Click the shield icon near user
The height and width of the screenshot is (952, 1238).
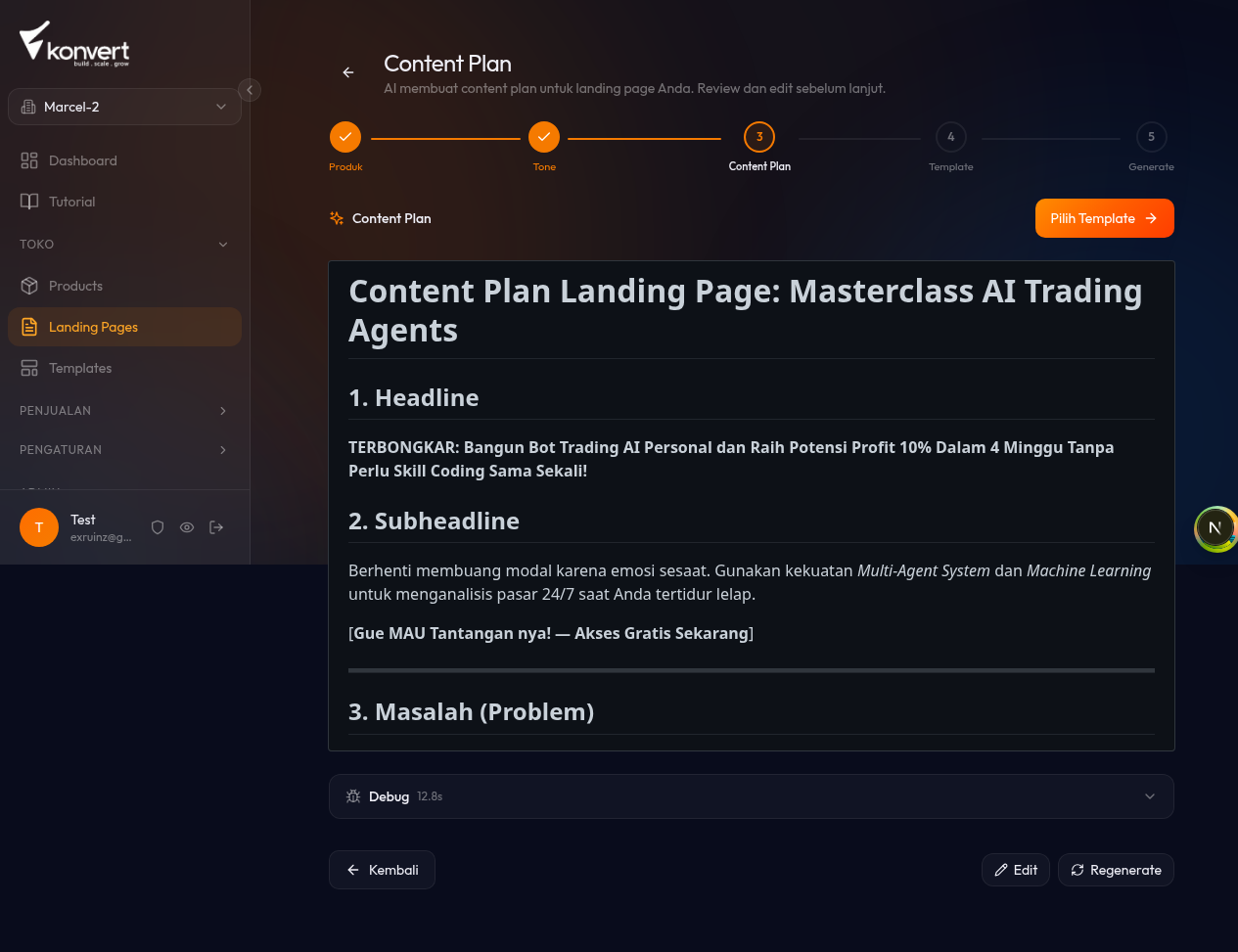158,527
